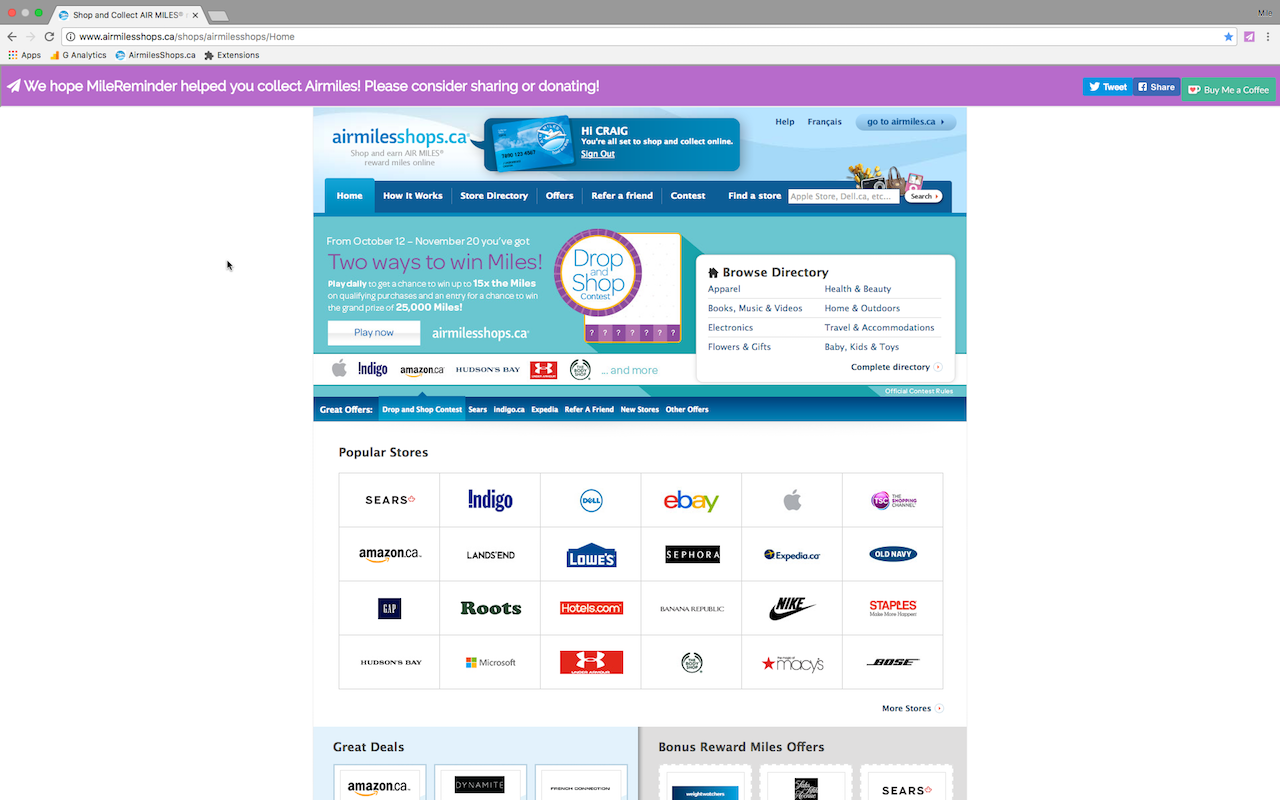Focus the Find a store search field

[844, 196]
